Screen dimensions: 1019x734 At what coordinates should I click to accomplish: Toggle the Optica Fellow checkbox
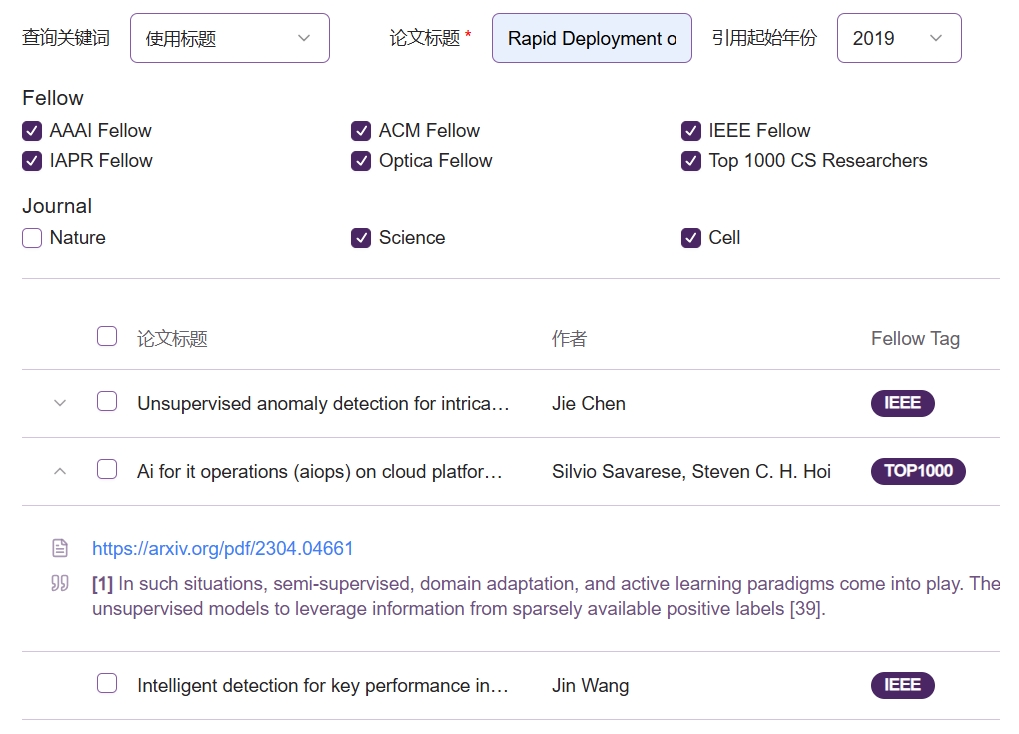pos(361,161)
